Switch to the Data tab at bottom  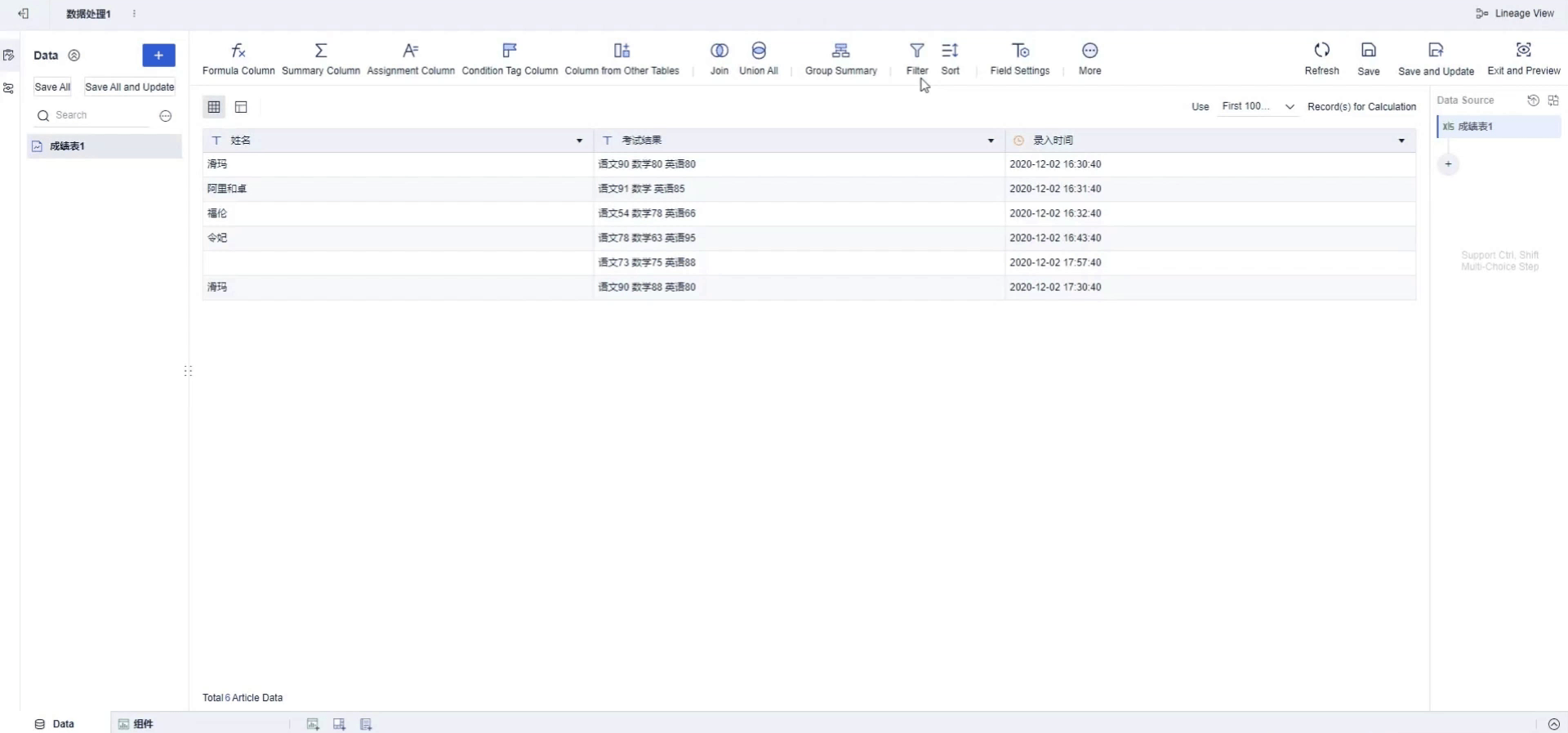(55, 724)
